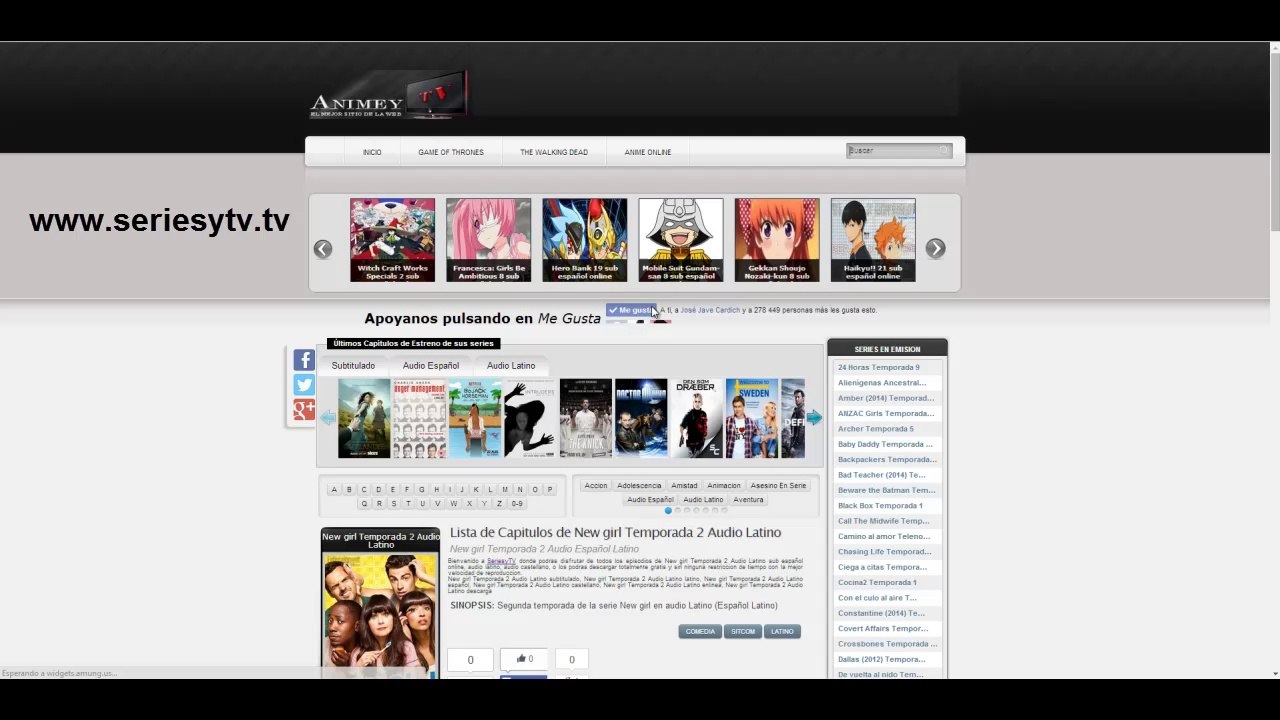The image size is (1280, 720).
Task: Open the 0-9 series filter
Action: [x=517, y=503]
